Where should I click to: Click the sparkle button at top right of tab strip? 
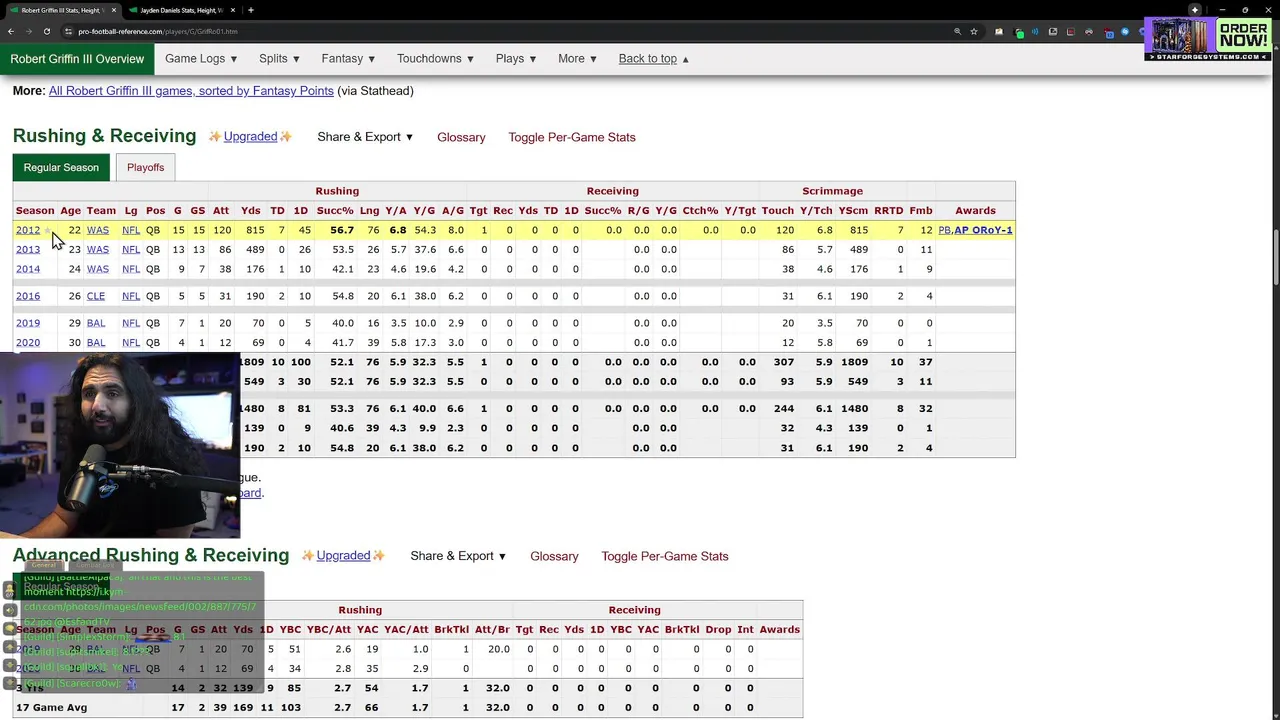tap(1195, 10)
